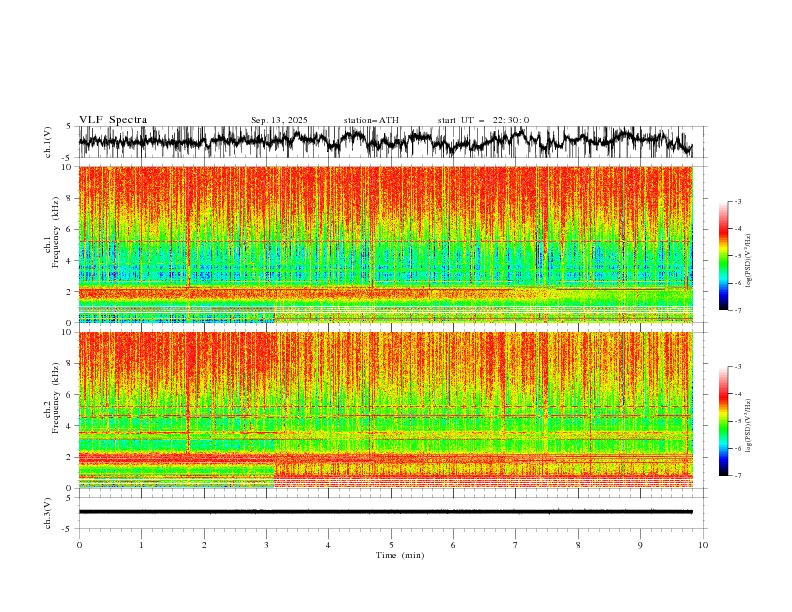Click the "-3" tick on ch.1 colorbar
This screenshot has height=612, width=792.
737,201
